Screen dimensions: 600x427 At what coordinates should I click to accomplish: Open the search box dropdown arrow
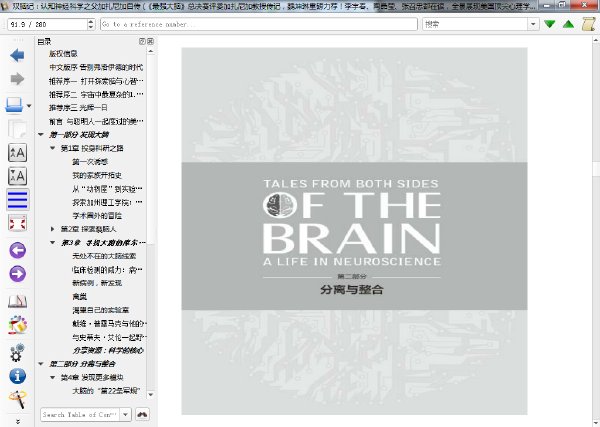[x=533, y=24]
